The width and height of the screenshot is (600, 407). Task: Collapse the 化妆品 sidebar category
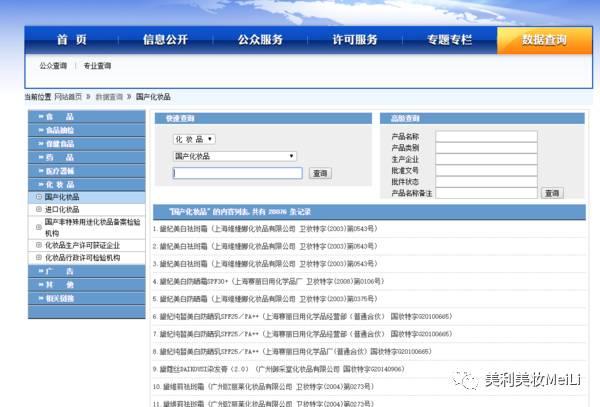[x=86, y=184]
